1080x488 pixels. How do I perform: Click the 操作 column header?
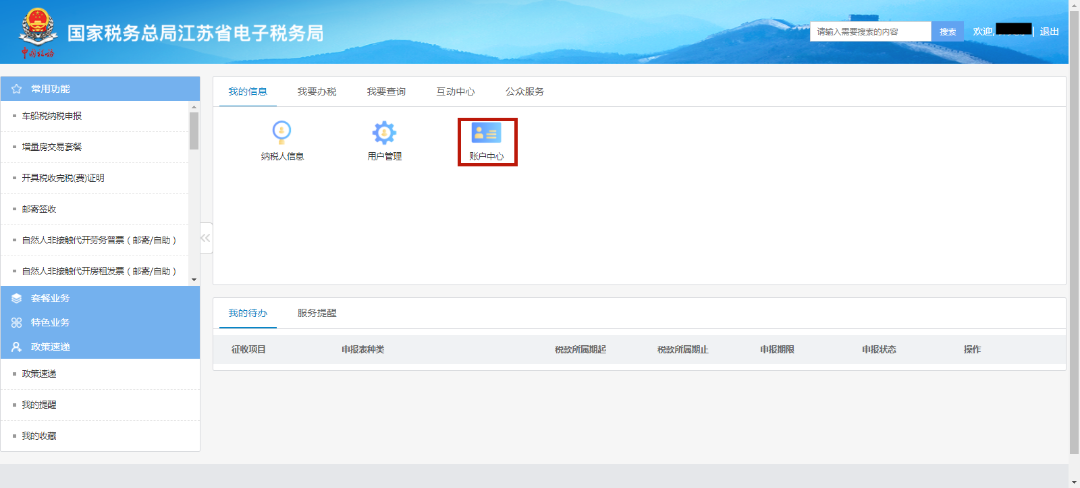click(972, 350)
